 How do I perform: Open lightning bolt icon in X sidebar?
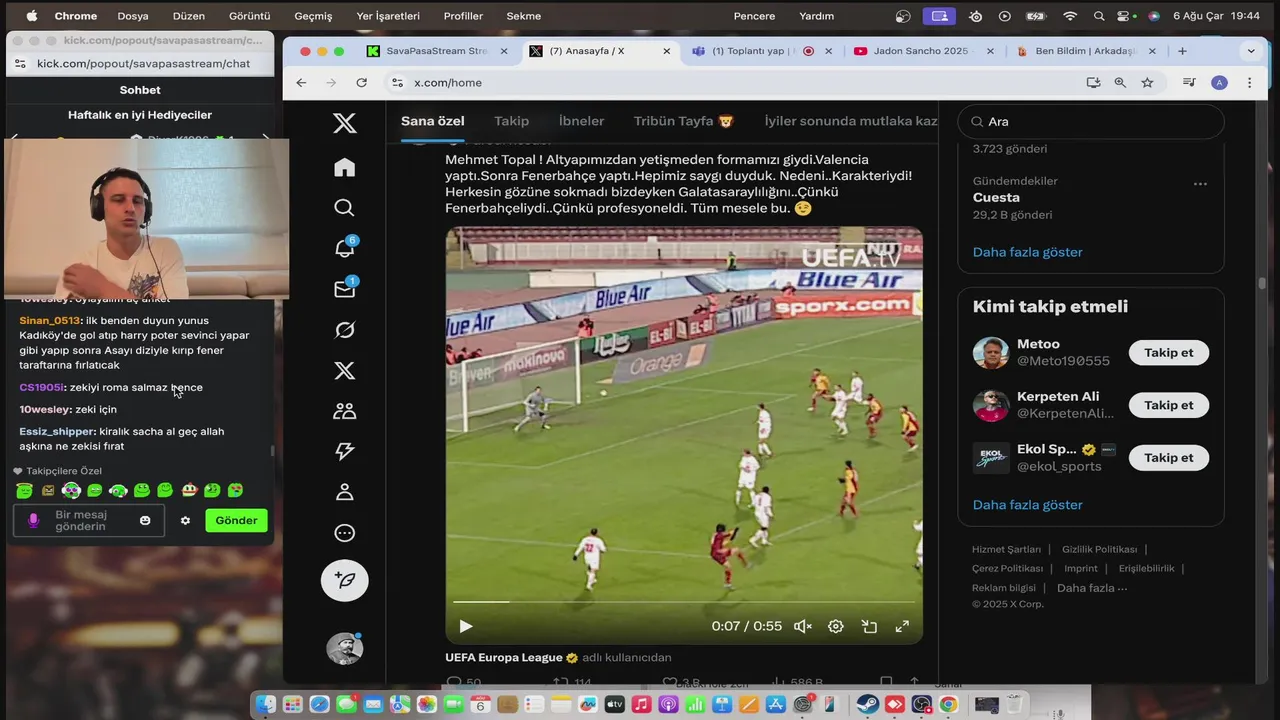coord(344,452)
